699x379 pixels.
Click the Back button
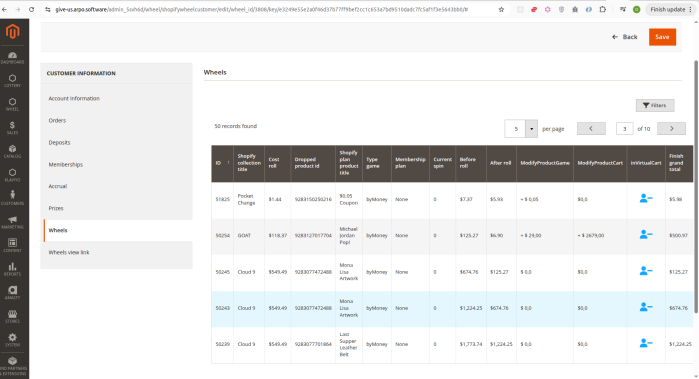625,37
